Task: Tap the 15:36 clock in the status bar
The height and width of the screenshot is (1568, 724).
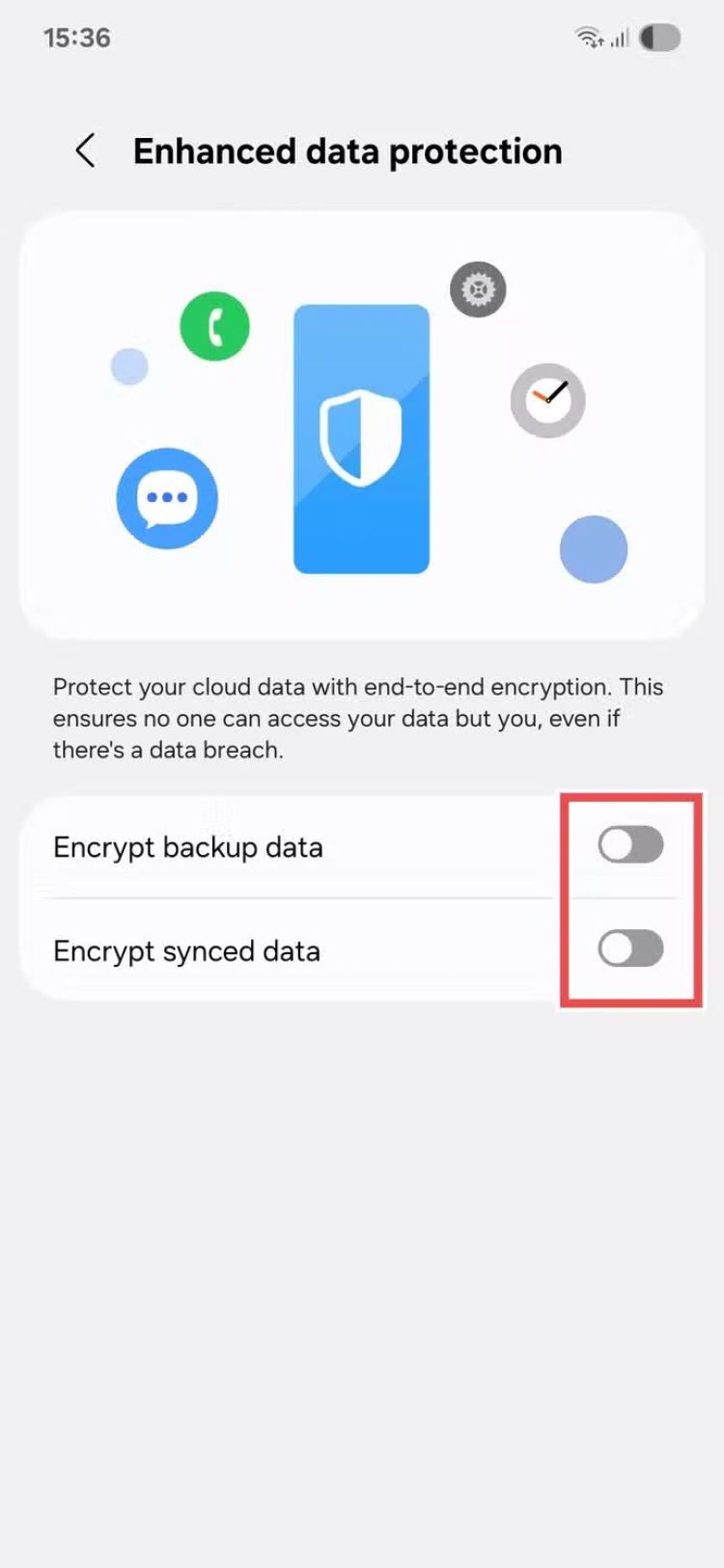Action: click(77, 38)
